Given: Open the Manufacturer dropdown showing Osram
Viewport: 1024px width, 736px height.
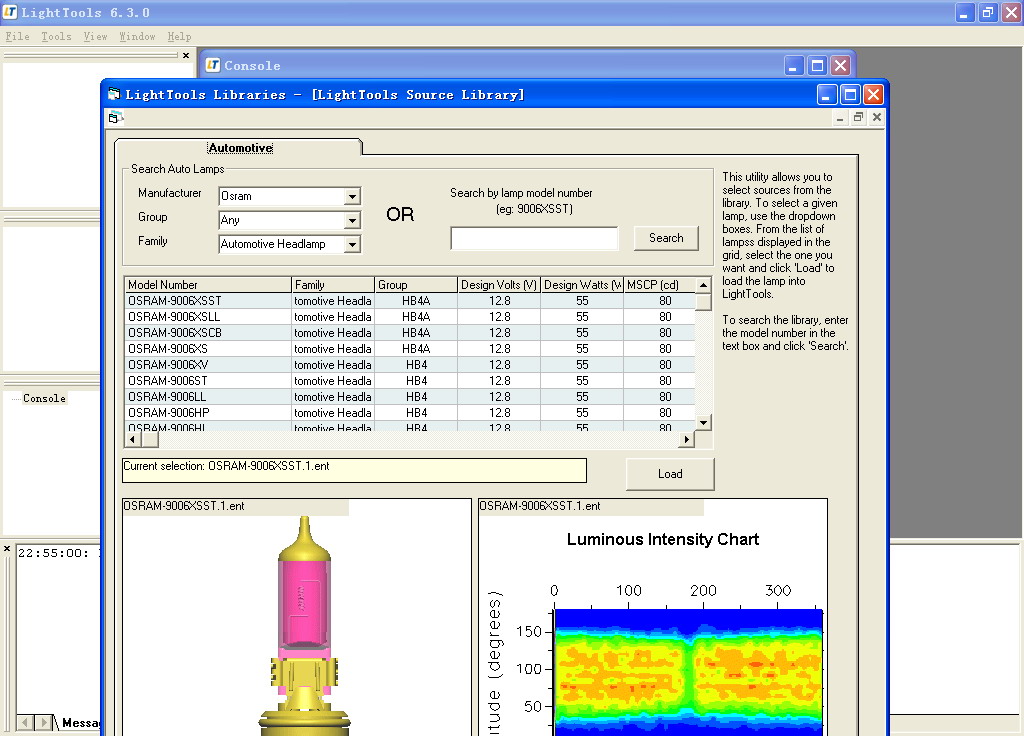Looking at the screenshot, I should [352, 196].
